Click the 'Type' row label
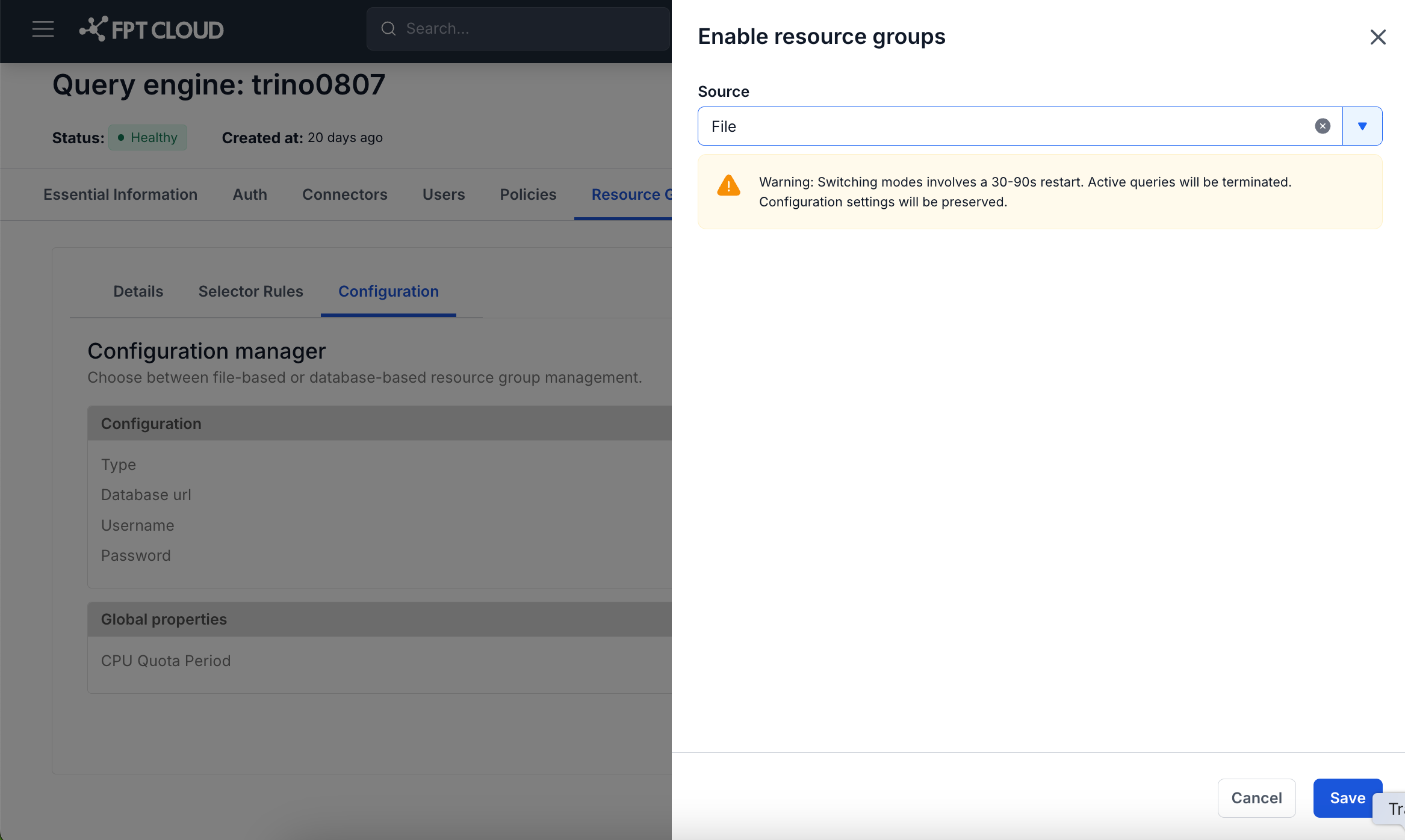Viewport: 1405px width, 840px height. coord(119,465)
